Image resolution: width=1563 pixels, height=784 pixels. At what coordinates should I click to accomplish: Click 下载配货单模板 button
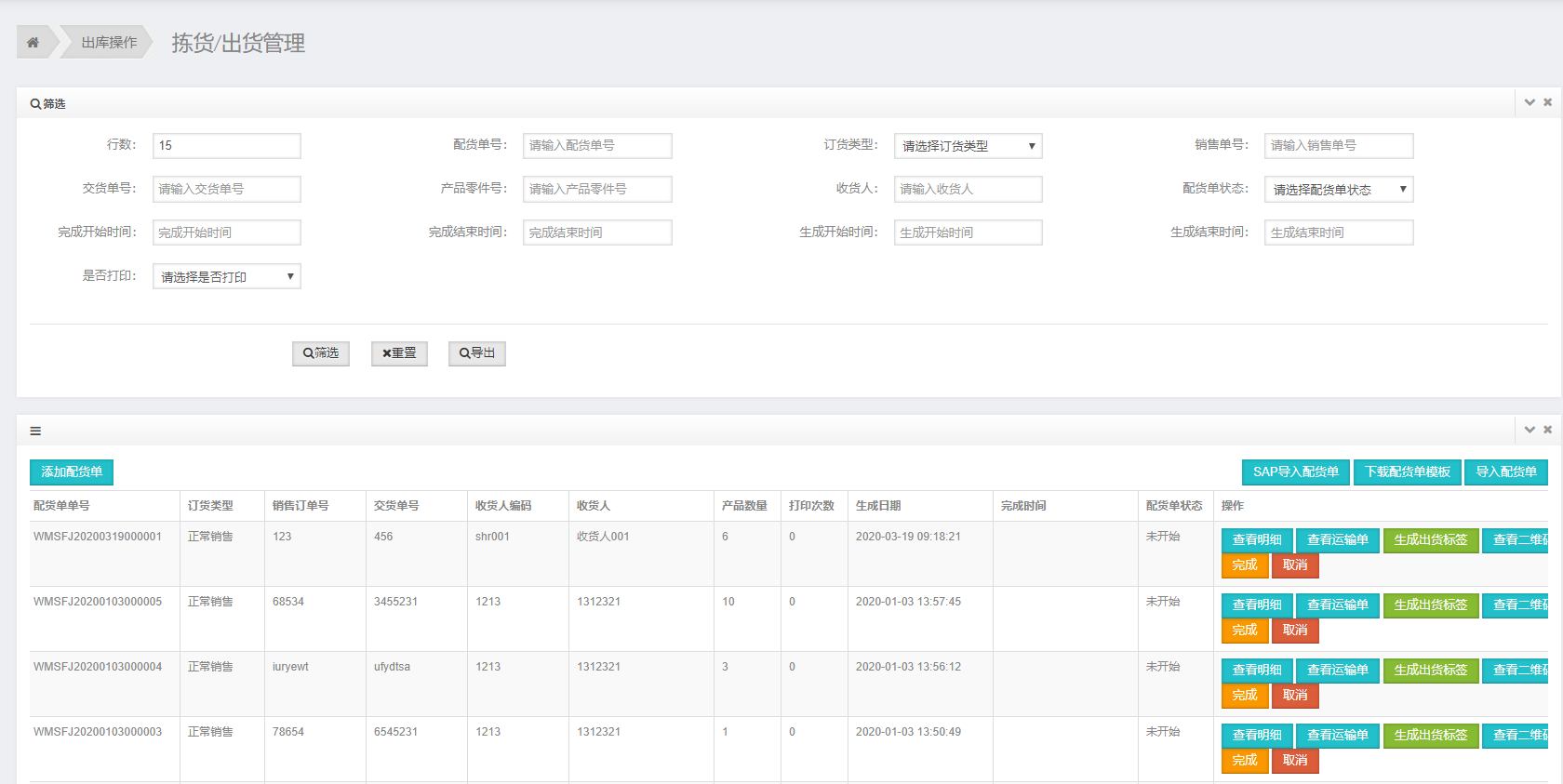(x=1407, y=472)
